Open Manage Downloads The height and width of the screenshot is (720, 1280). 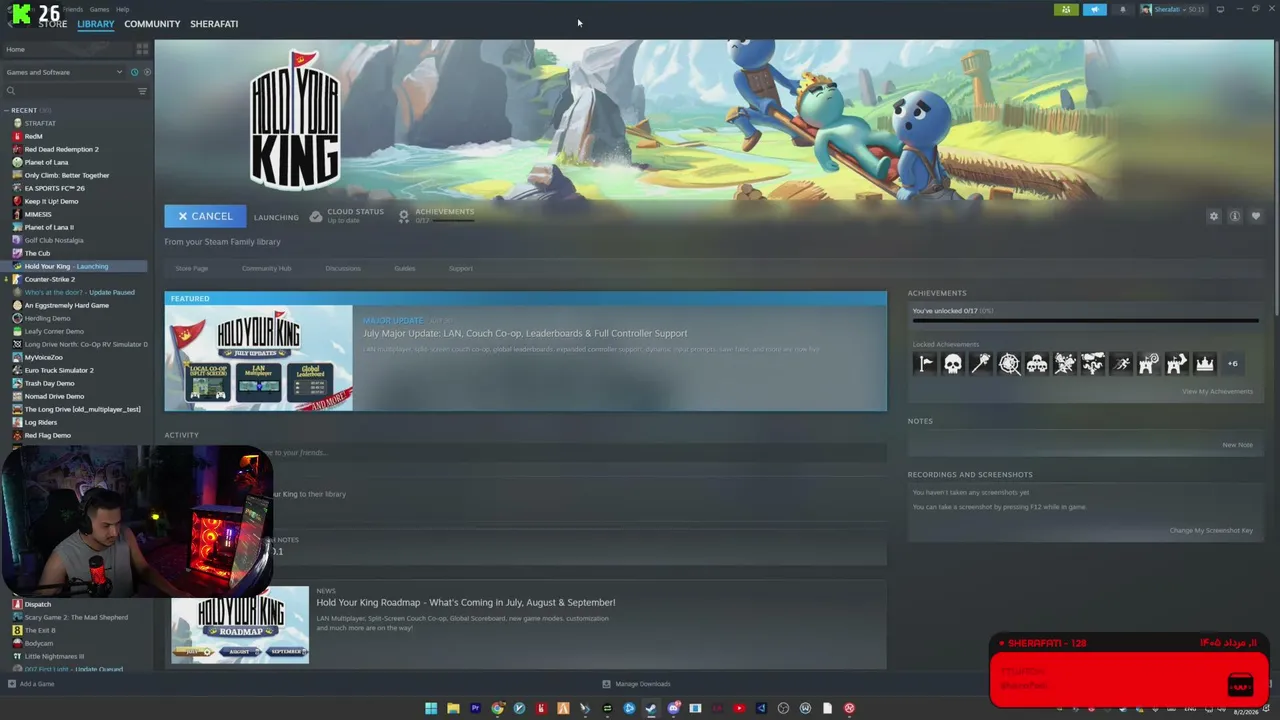click(x=636, y=684)
